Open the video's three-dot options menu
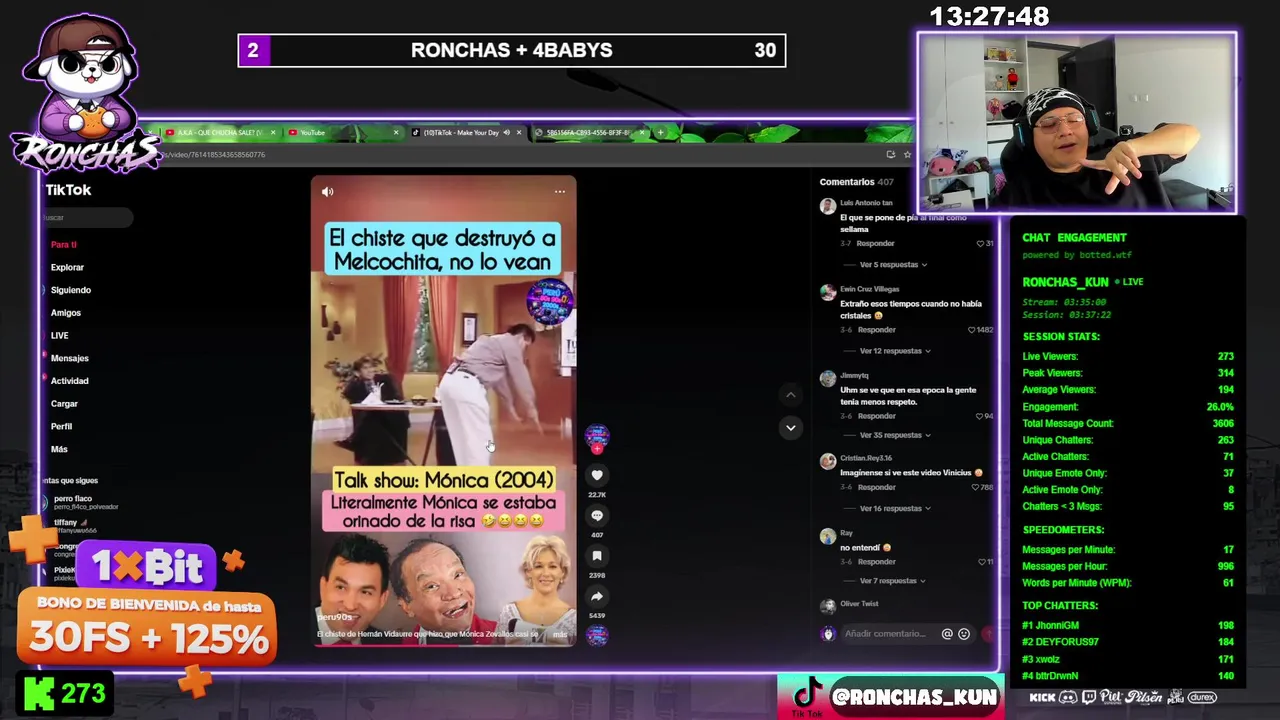Viewport: 1280px width, 720px height. coord(560,192)
